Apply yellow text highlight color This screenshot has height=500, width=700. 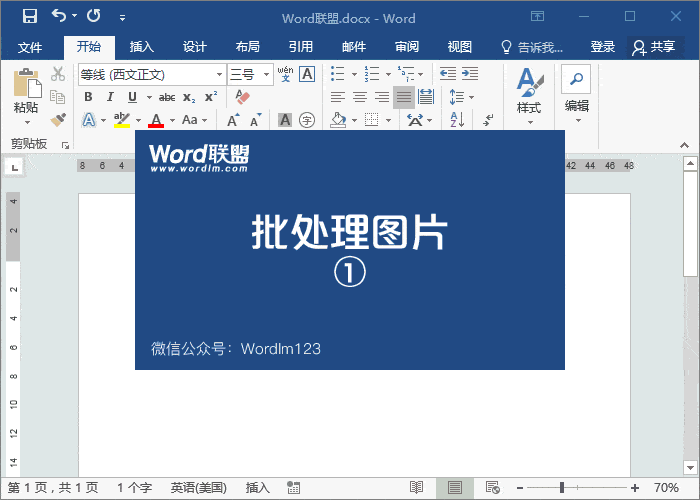tap(122, 120)
